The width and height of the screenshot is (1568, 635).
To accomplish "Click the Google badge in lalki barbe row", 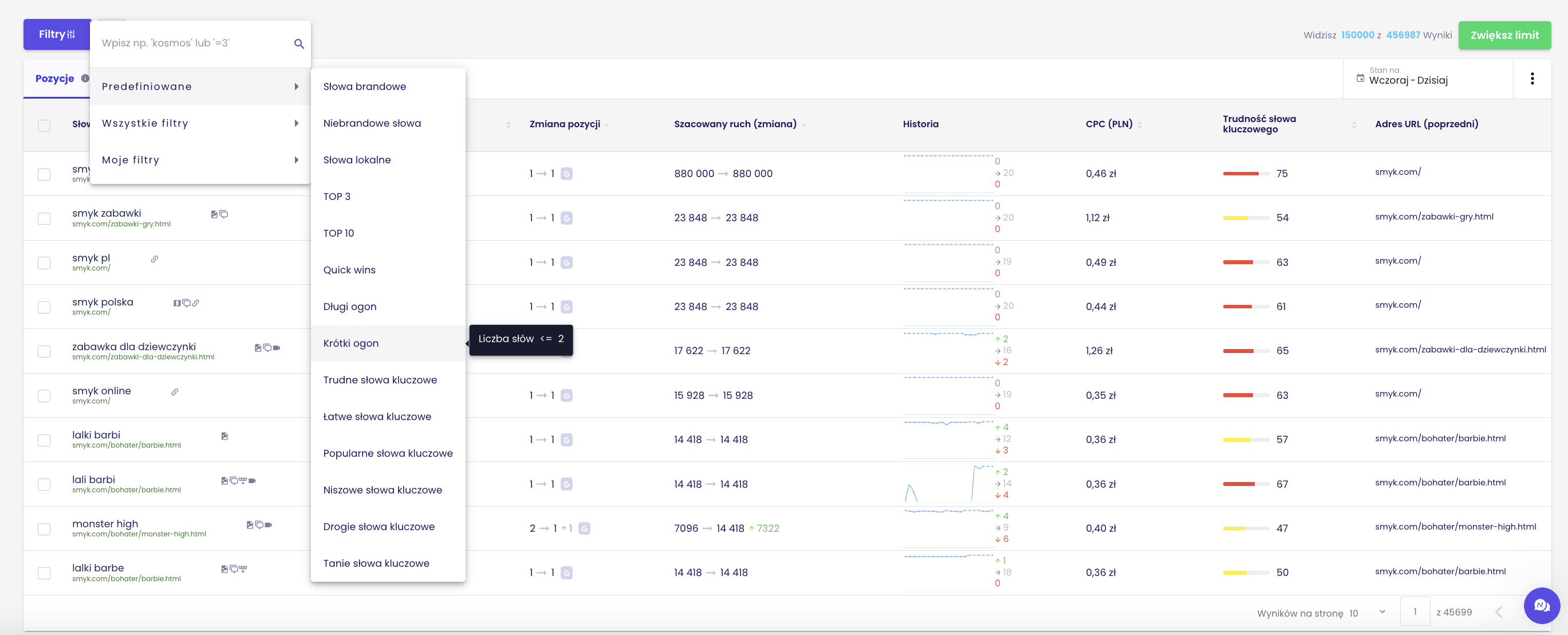I will coord(566,573).
